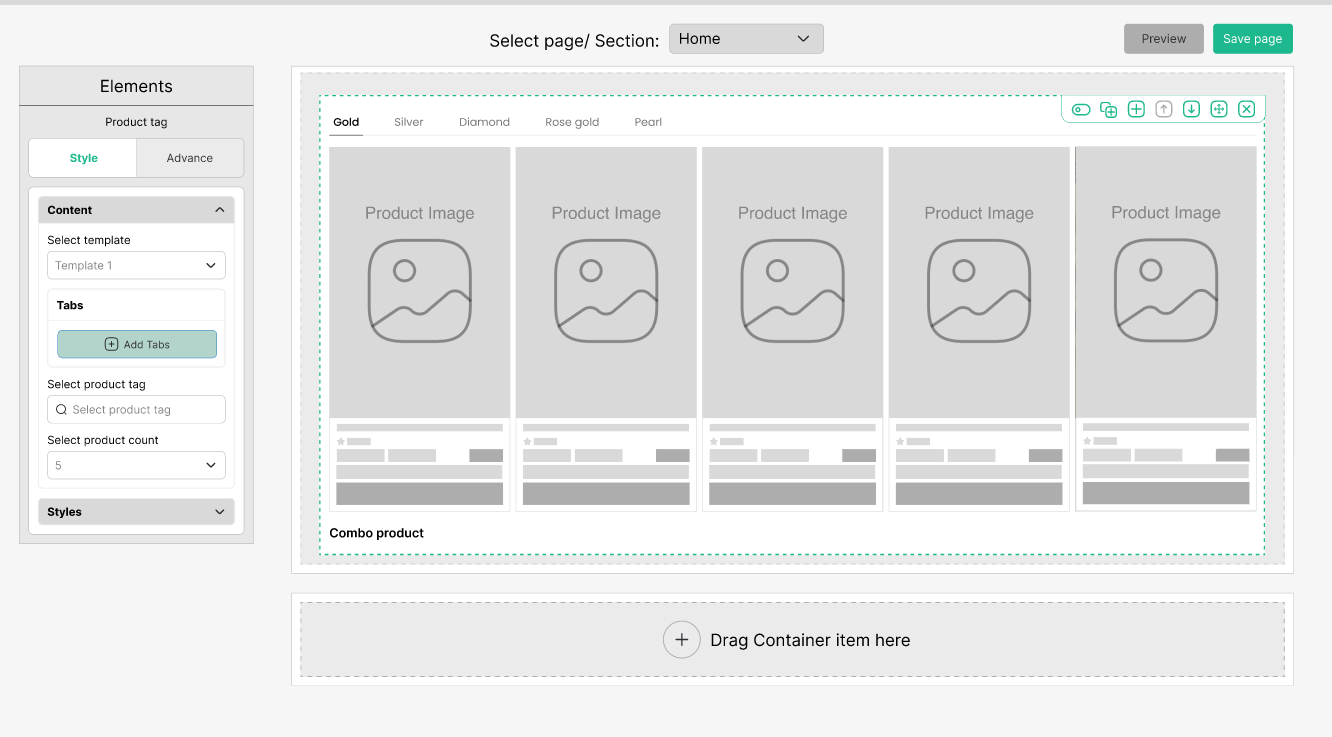The image size is (1332, 737).
Task: Select the Pearl product tab
Action: pos(648,122)
